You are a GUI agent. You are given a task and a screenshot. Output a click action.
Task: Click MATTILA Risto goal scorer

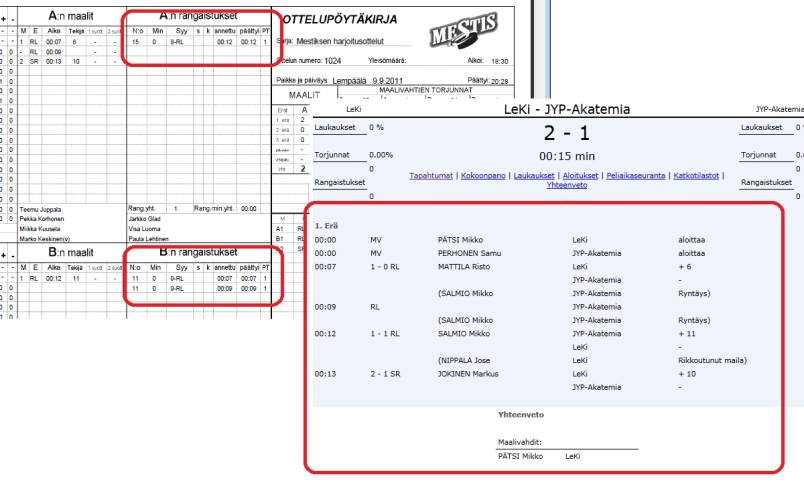[x=464, y=267]
